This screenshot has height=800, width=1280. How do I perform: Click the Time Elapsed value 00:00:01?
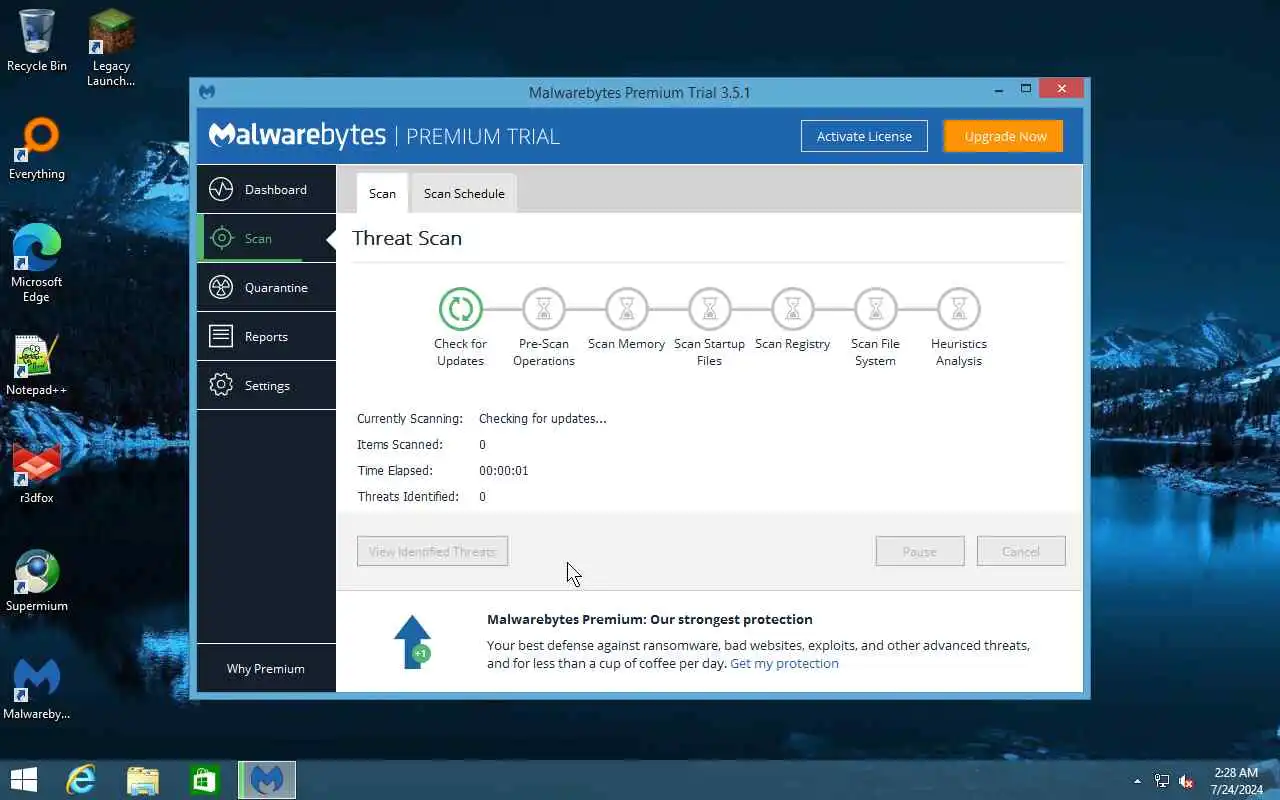503,471
